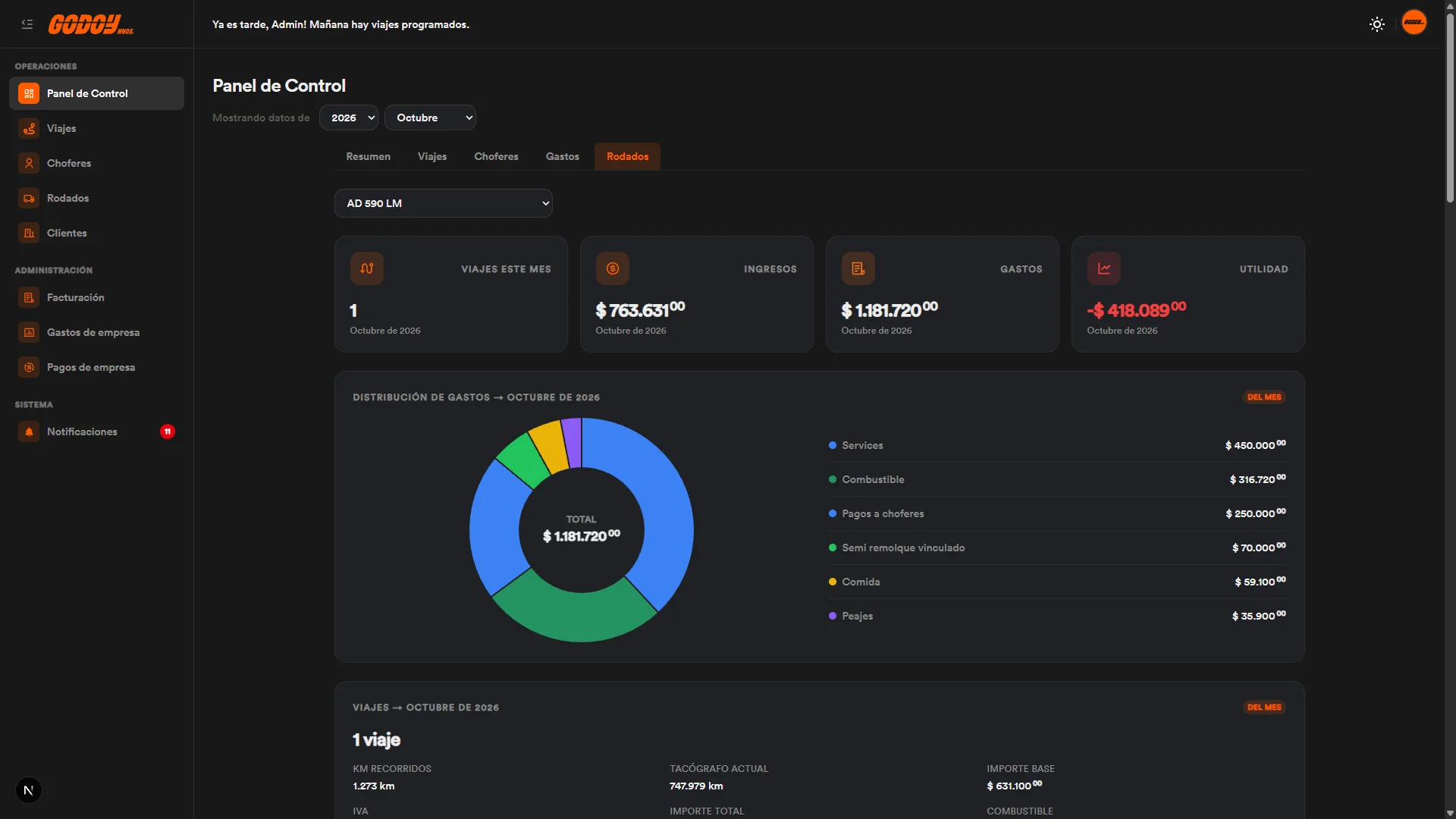Switch to the Viajes tab
Image resolution: width=1456 pixels, height=819 pixels.
[432, 156]
